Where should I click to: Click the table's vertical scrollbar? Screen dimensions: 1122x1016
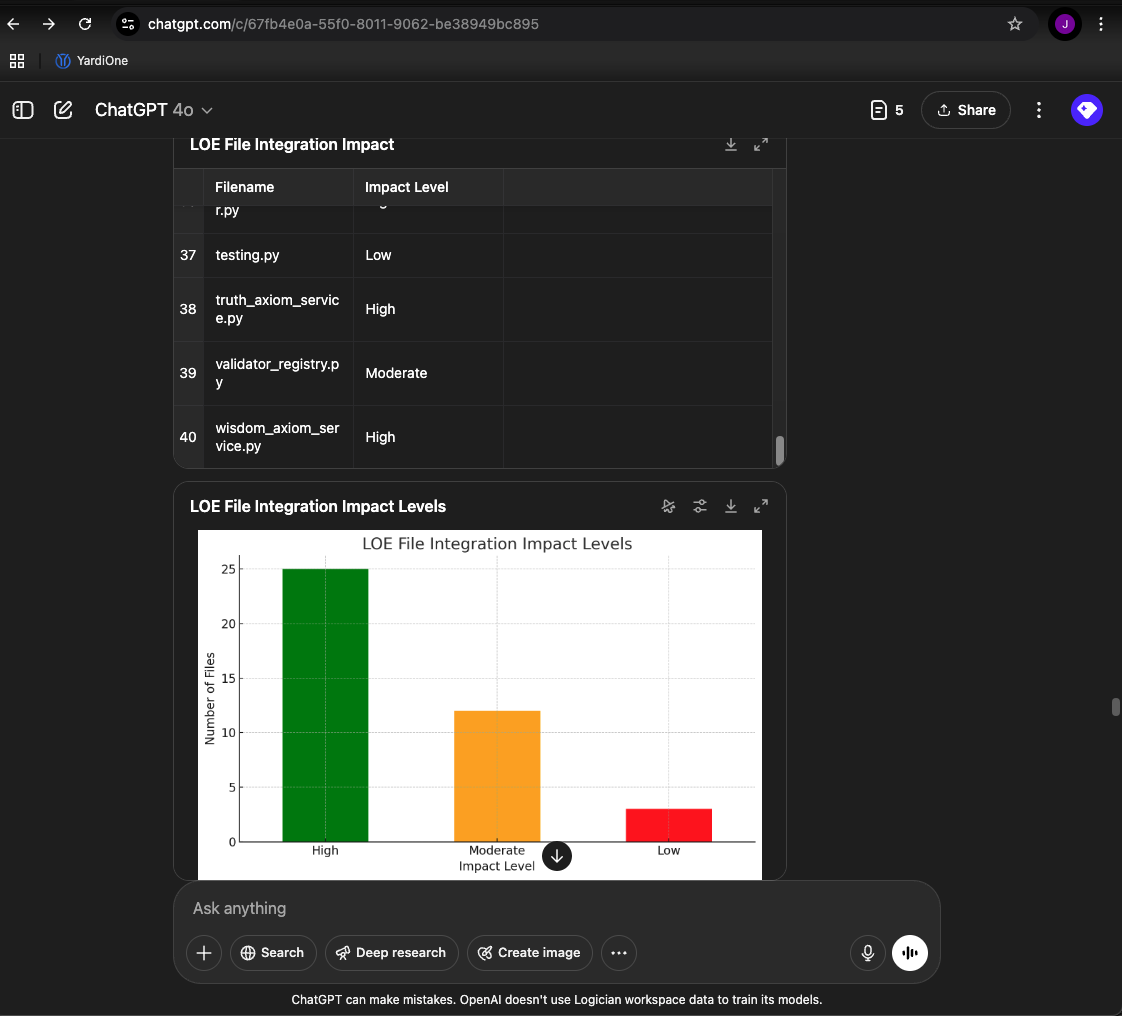click(780, 451)
